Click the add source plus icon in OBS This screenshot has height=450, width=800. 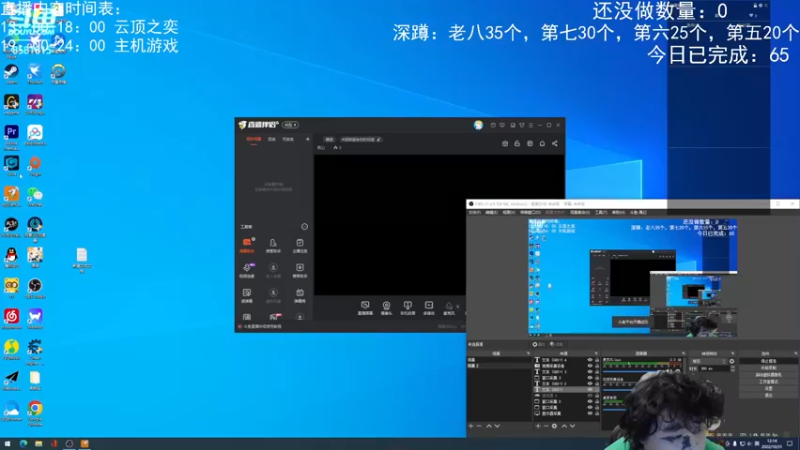coord(538,426)
